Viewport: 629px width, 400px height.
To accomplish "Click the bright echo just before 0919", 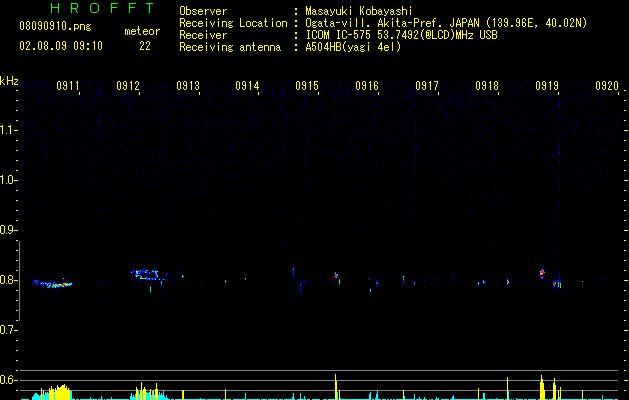I will coord(542,273).
